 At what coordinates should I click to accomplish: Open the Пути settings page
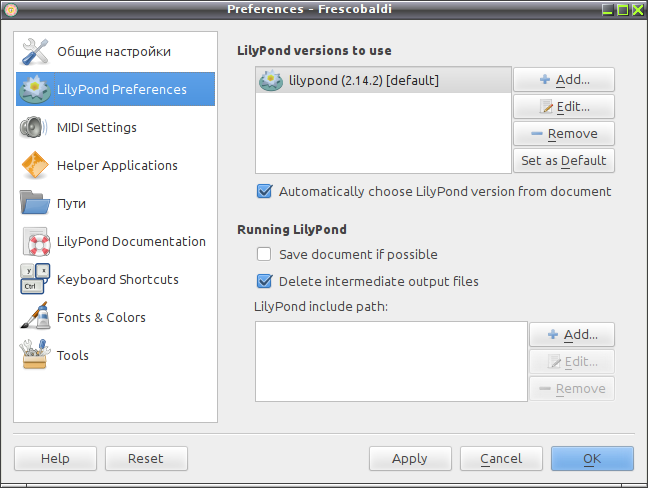tap(115, 203)
